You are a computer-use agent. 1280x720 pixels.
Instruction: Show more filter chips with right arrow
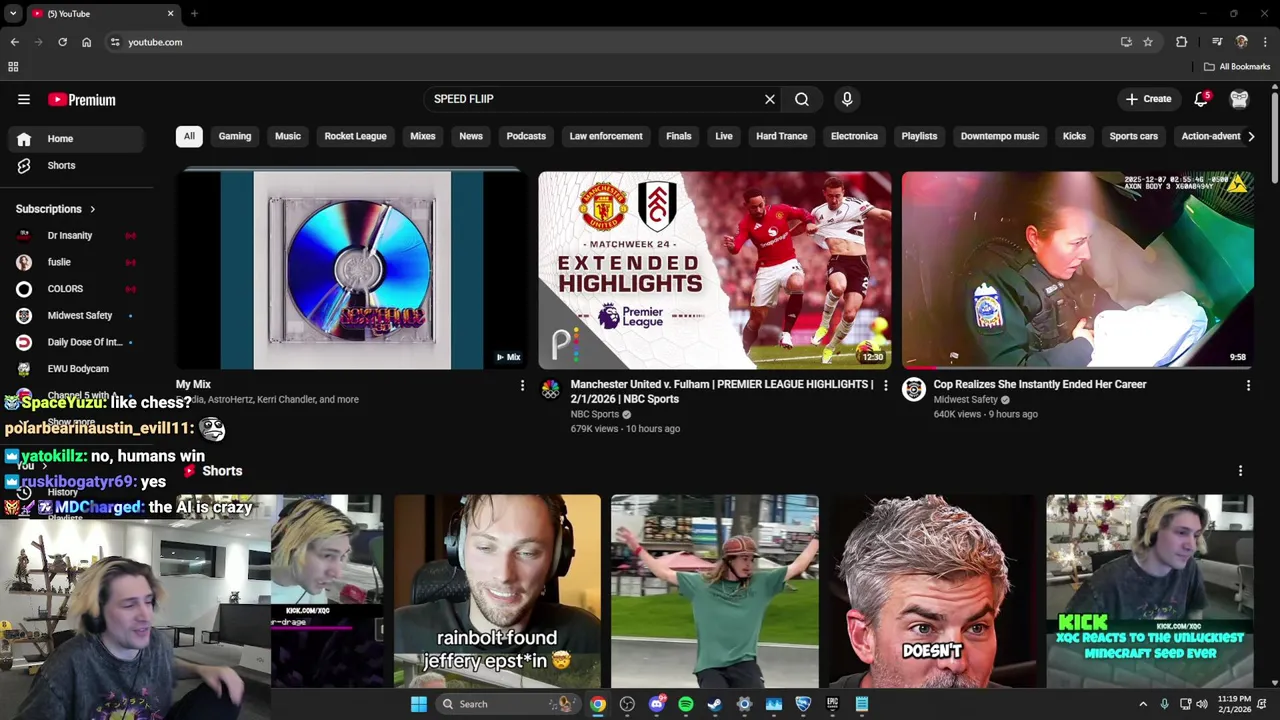click(x=1250, y=136)
